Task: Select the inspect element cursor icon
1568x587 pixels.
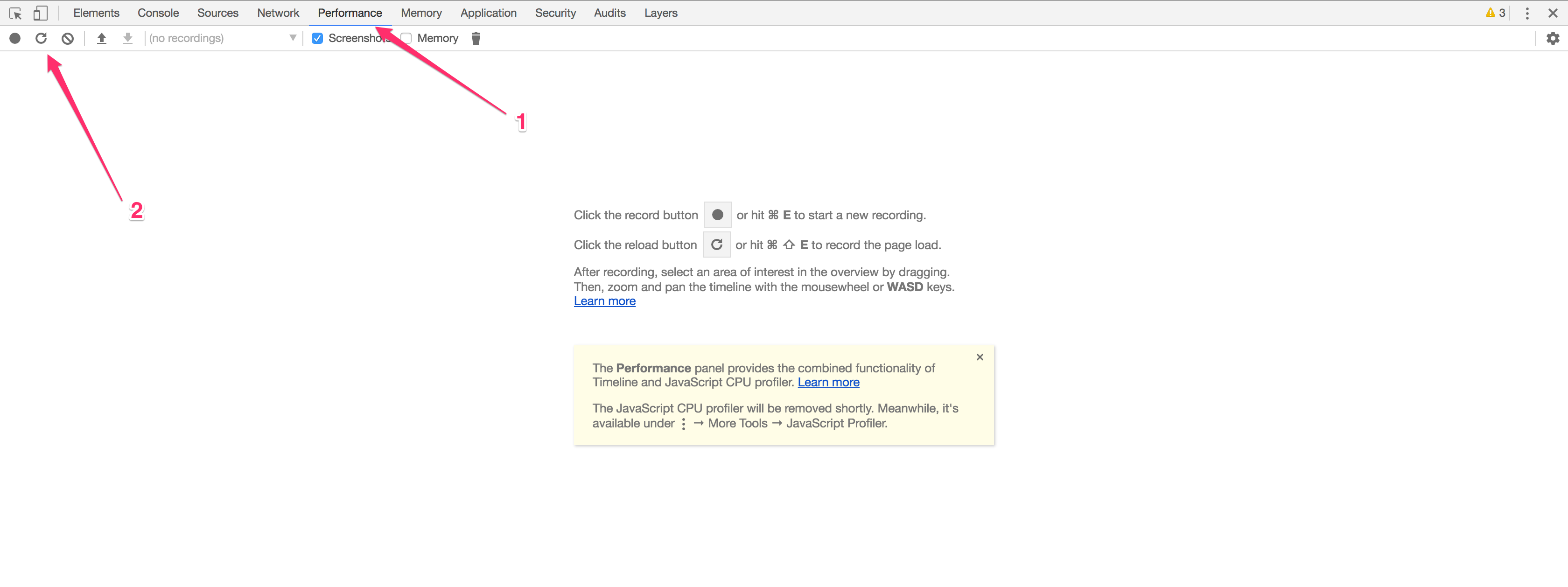Action: (x=15, y=13)
